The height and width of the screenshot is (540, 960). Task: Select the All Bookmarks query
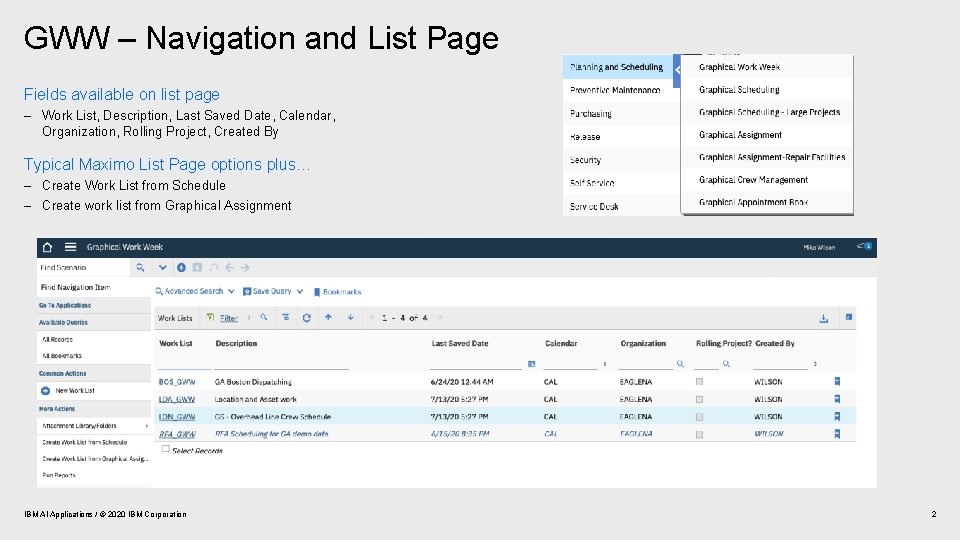(61, 356)
